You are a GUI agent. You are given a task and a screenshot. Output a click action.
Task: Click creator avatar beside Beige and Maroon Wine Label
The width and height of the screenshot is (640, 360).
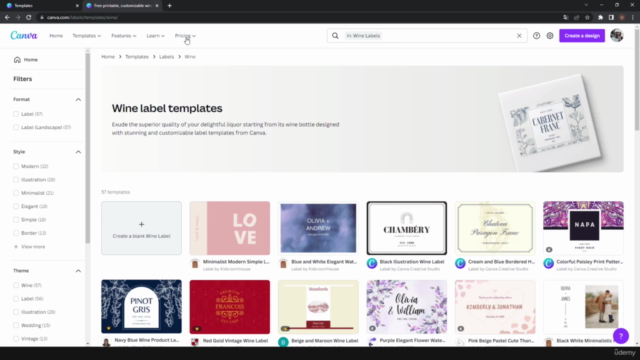point(283,342)
